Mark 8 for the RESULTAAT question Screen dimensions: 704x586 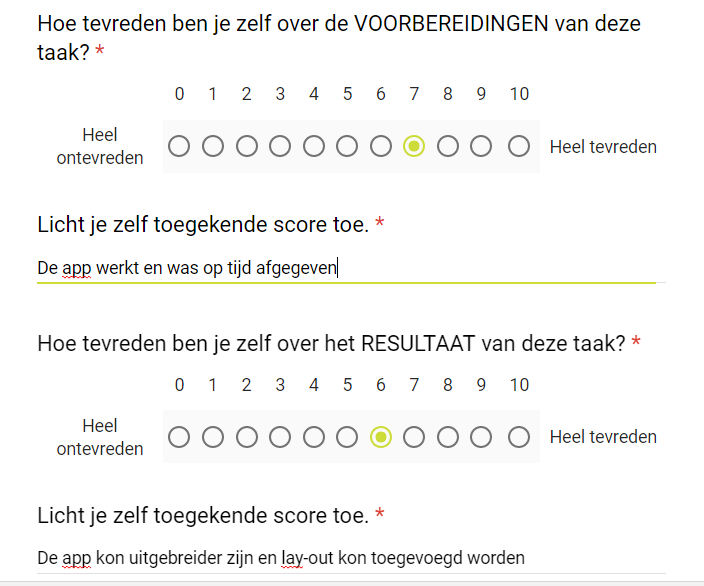click(x=448, y=438)
